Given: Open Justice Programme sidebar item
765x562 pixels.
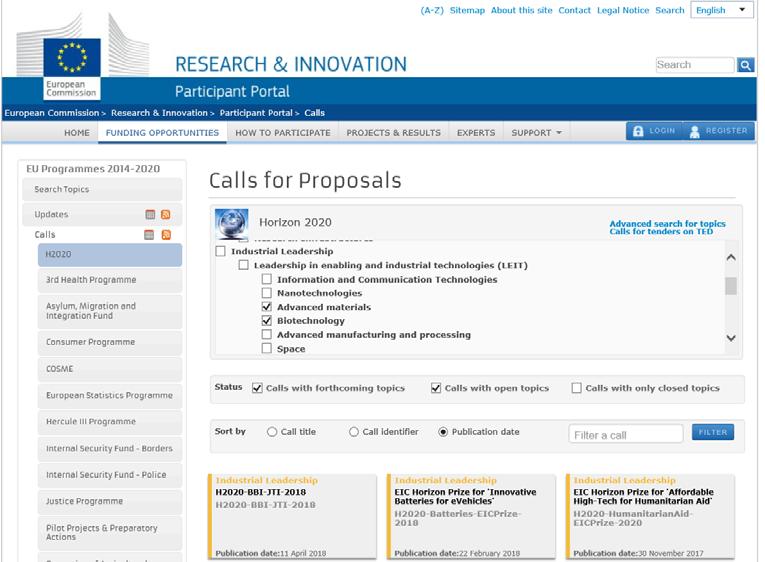Looking at the screenshot, I should coord(110,502).
